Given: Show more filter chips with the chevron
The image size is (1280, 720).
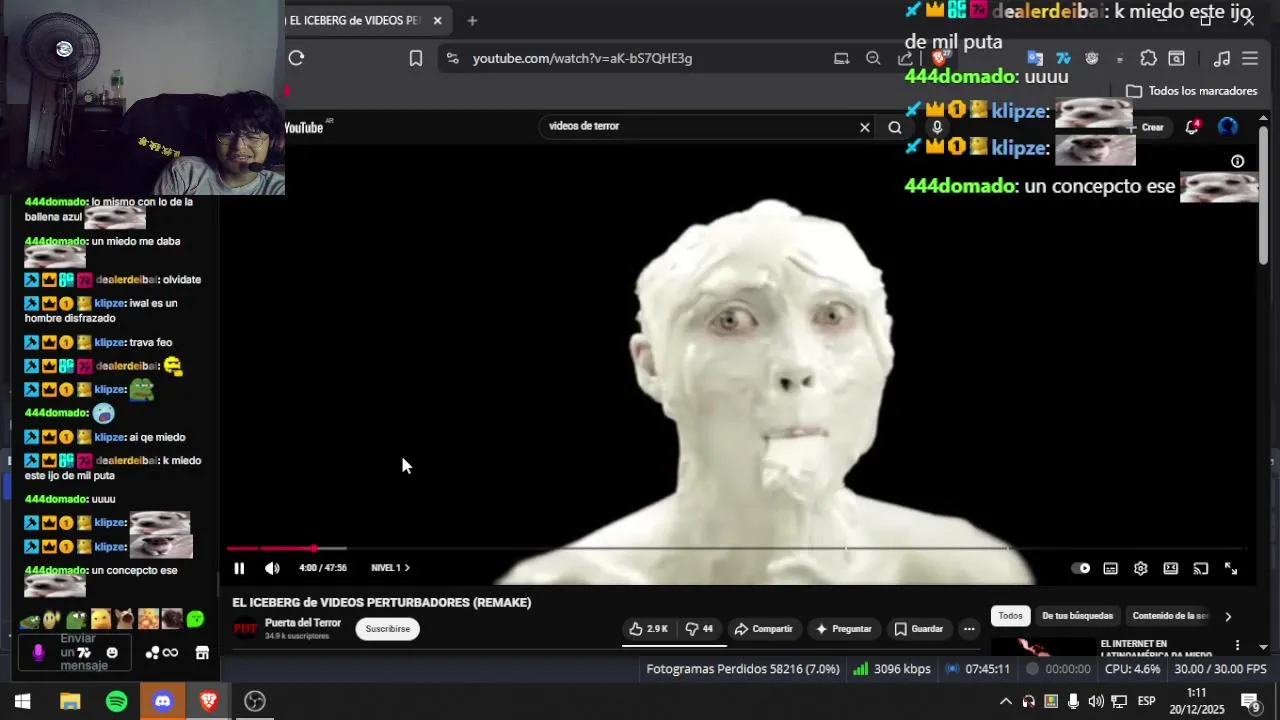Looking at the screenshot, I should click(x=1228, y=616).
